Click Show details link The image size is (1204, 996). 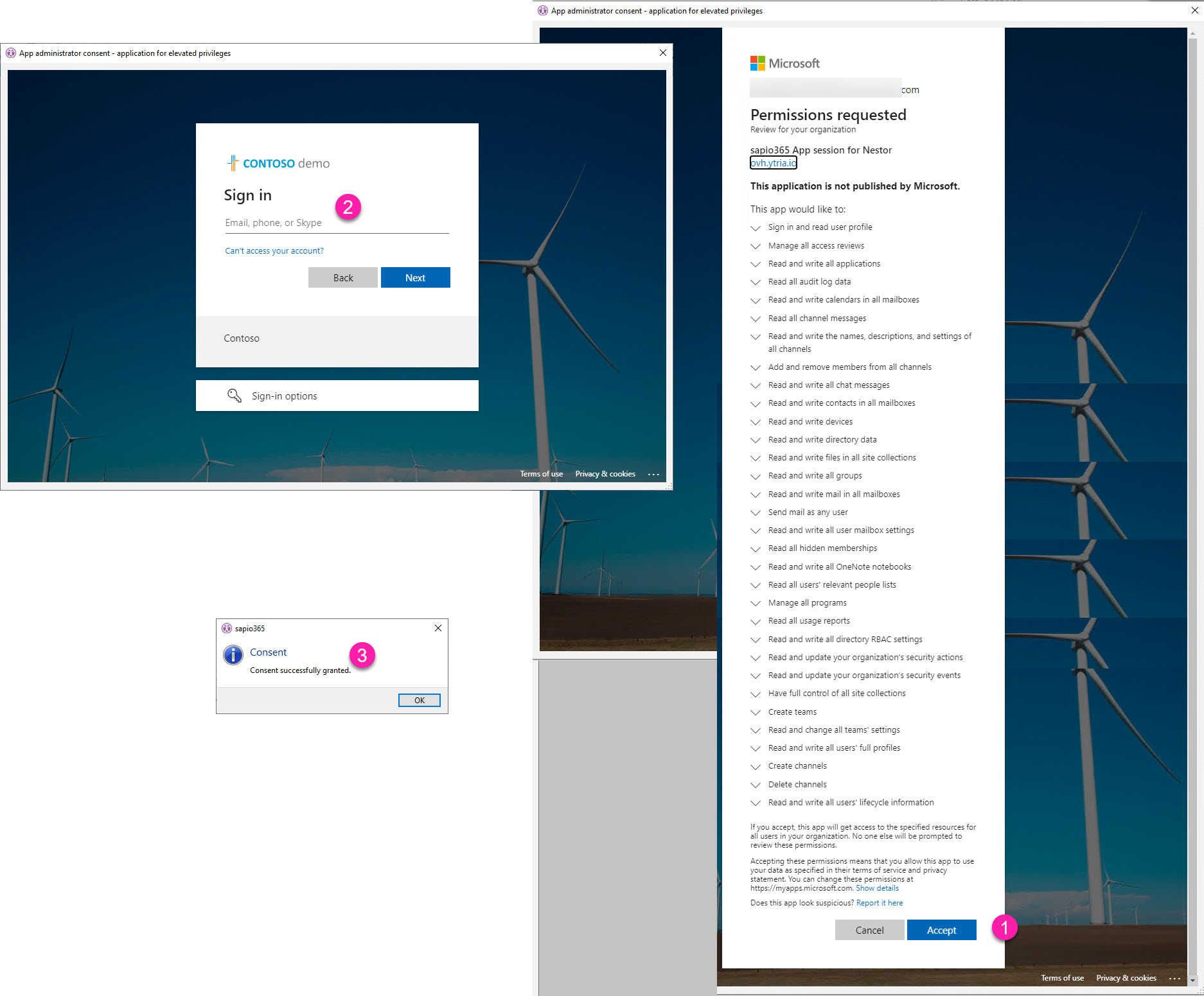877,888
